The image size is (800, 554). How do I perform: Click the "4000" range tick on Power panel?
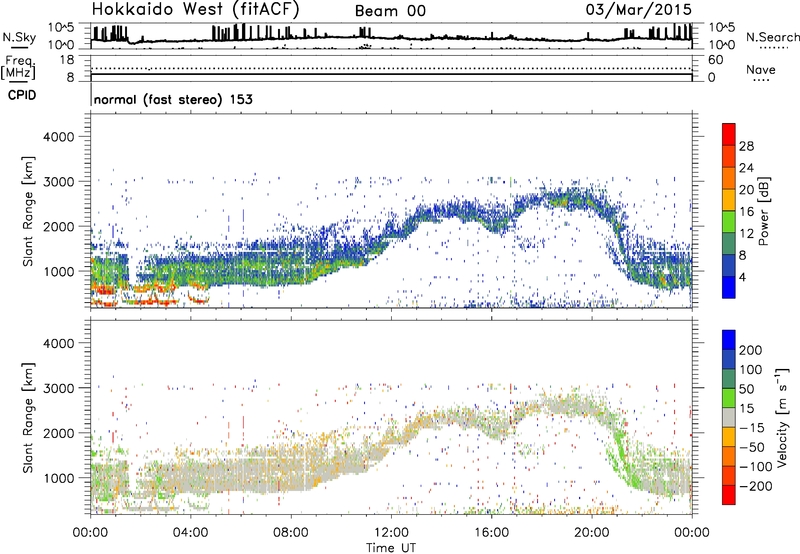click(x=58, y=137)
